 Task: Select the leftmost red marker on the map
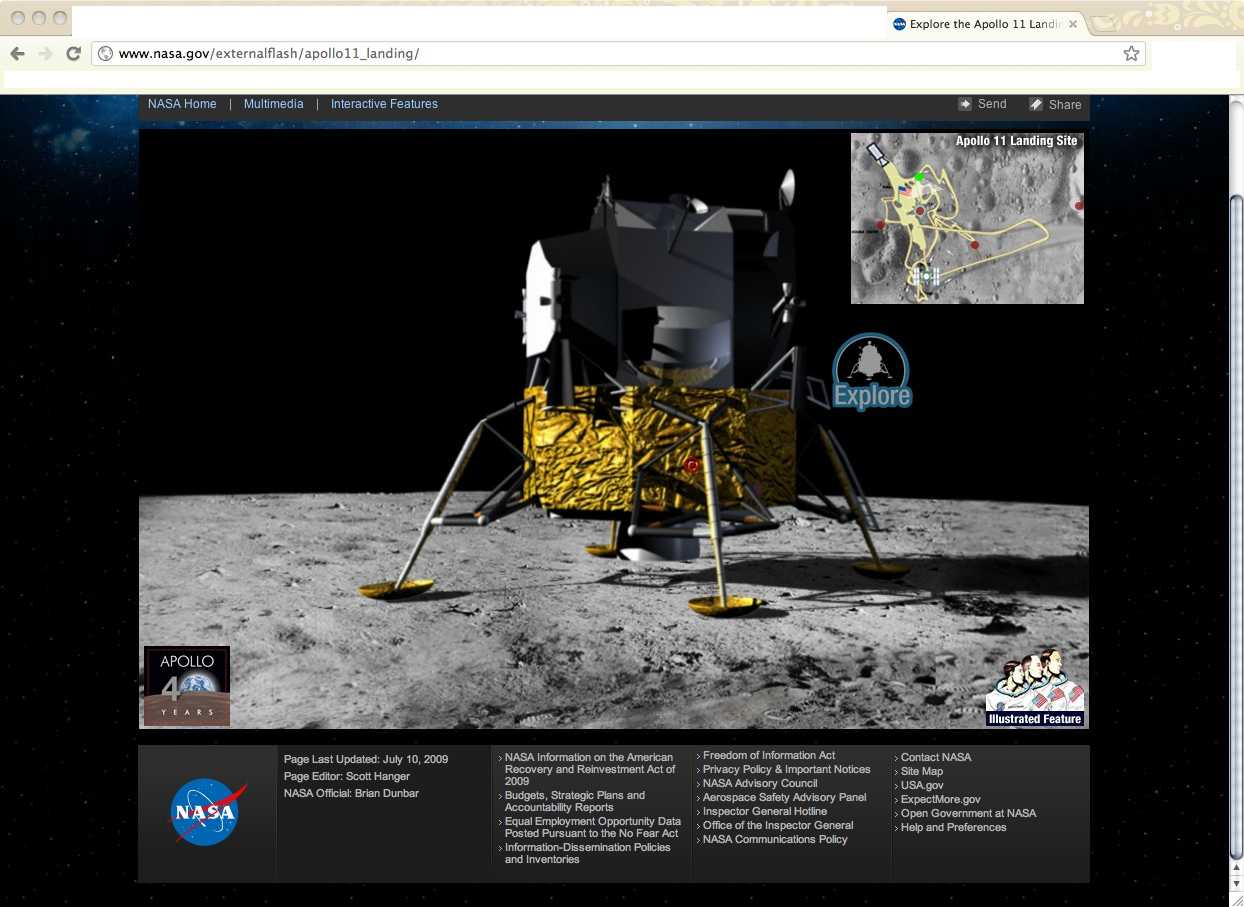click(x=881, y=225)
